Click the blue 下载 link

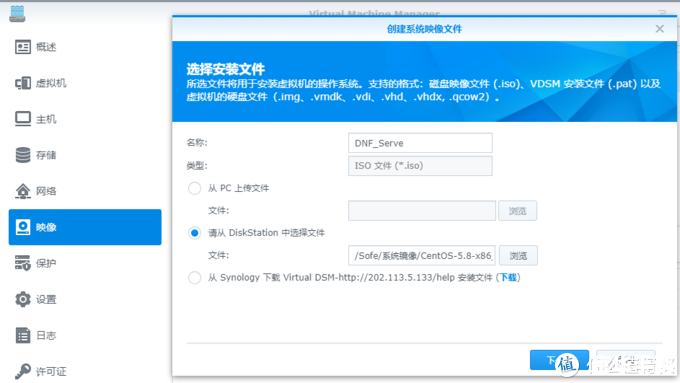point(508,278)
